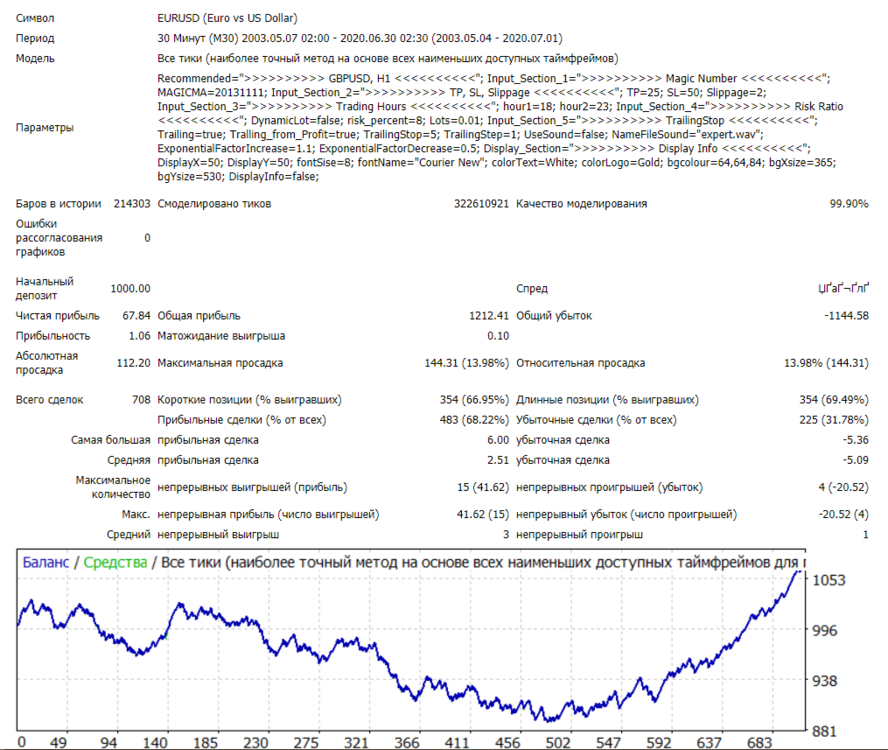The width and height of the screenshot is (888, 750).
Task: Click the 'Убыточные сделки (% от всех)' label
Action: tap(596, 420)
